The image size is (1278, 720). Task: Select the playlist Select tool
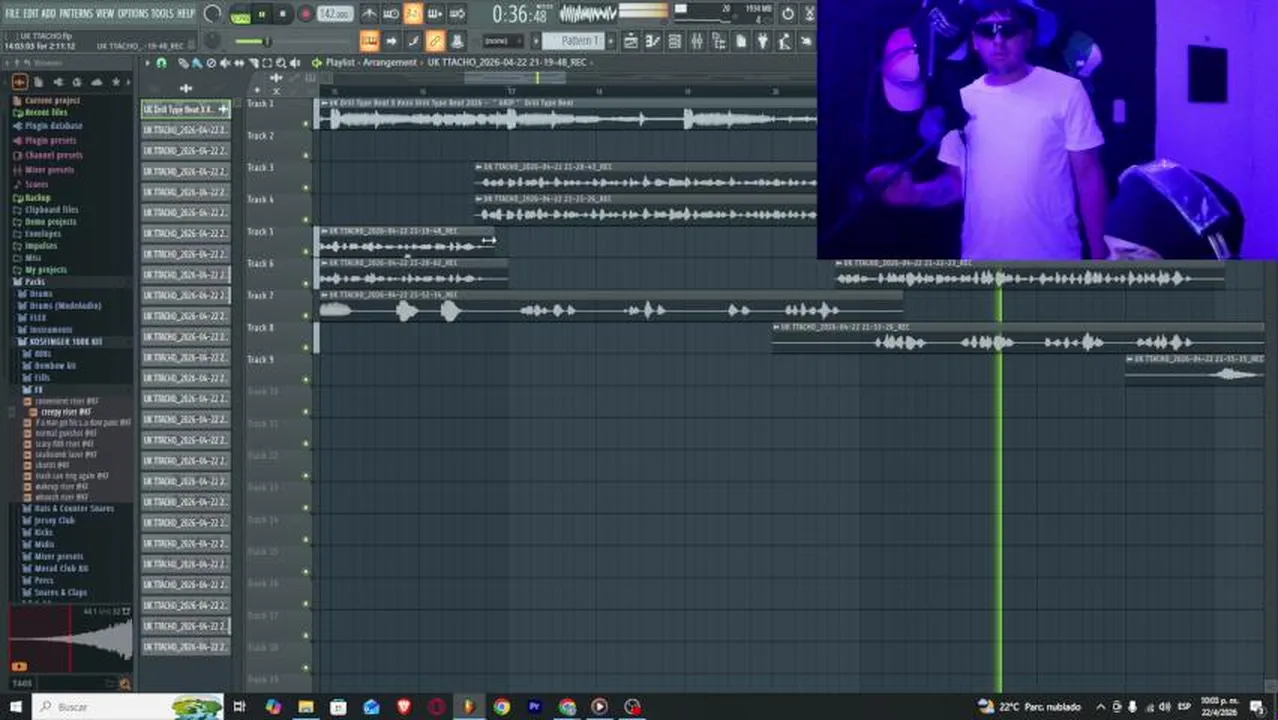point(266,62)
